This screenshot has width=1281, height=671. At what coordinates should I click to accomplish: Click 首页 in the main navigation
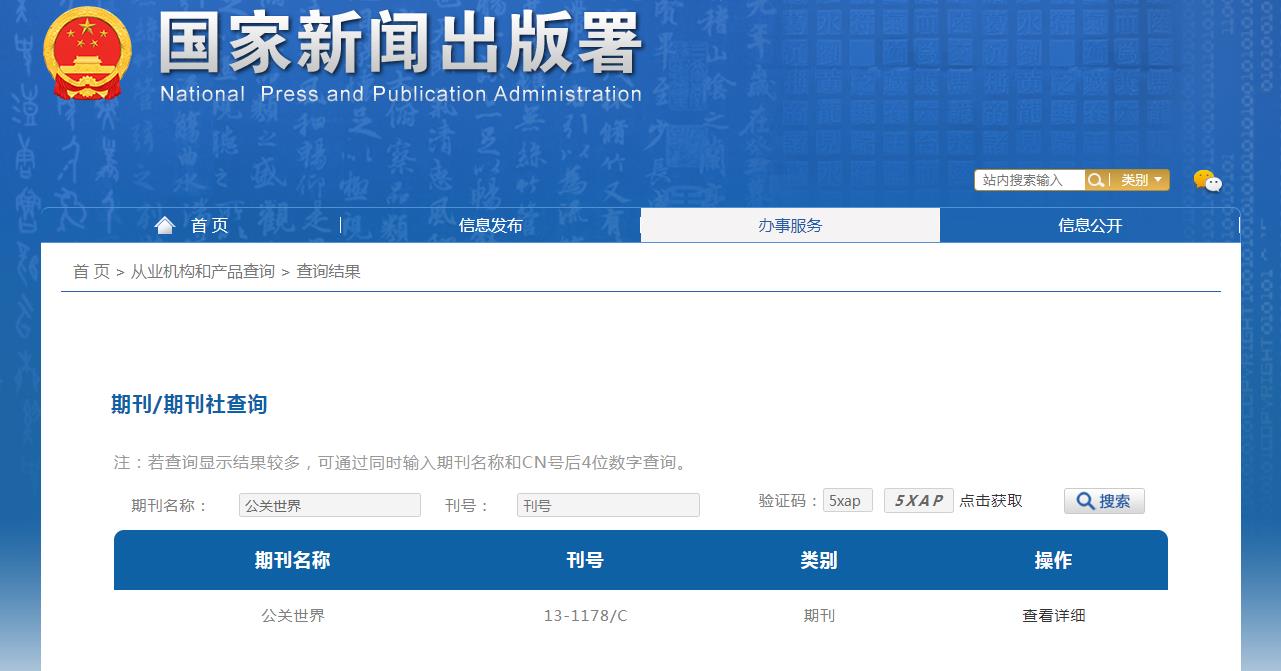210,225
